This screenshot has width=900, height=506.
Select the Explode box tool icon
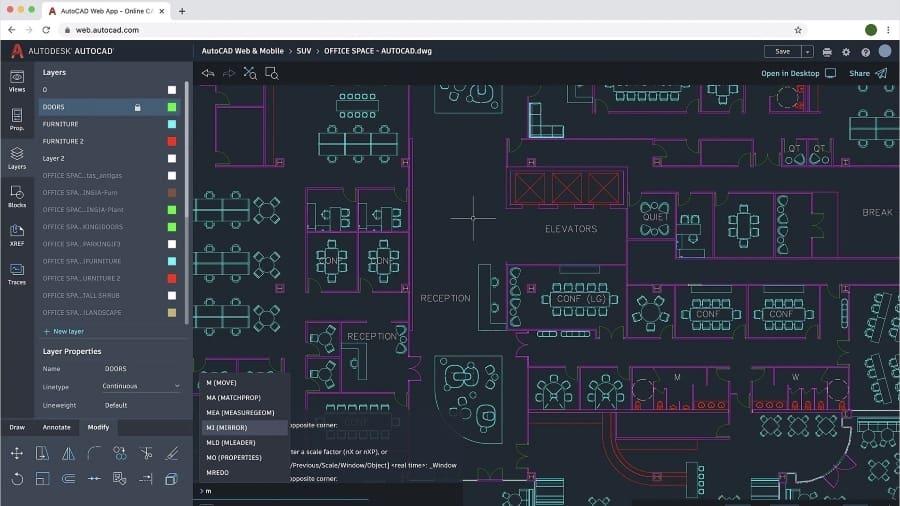(172, 478)
